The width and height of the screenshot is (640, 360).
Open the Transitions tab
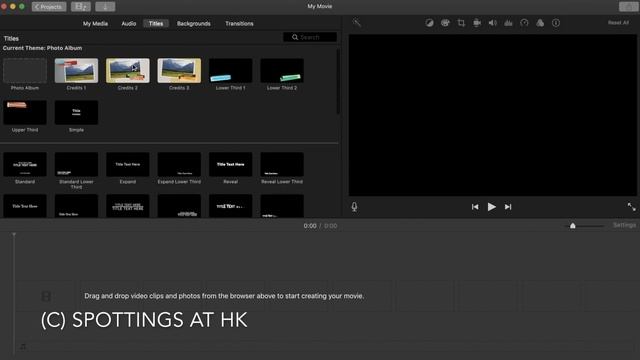point(239,24)
